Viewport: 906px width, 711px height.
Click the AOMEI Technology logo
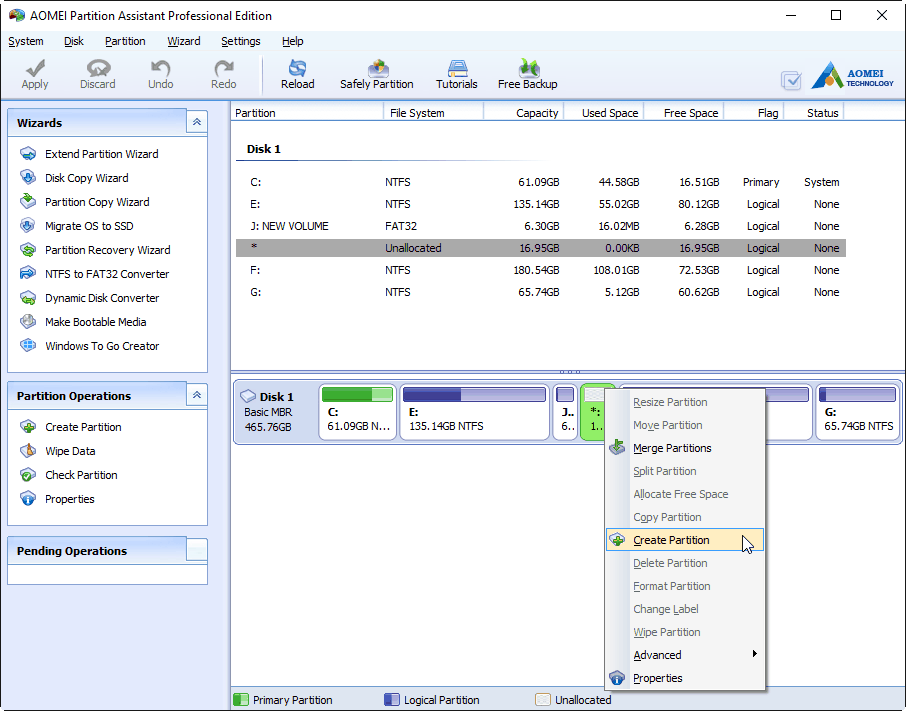point(853,75)
